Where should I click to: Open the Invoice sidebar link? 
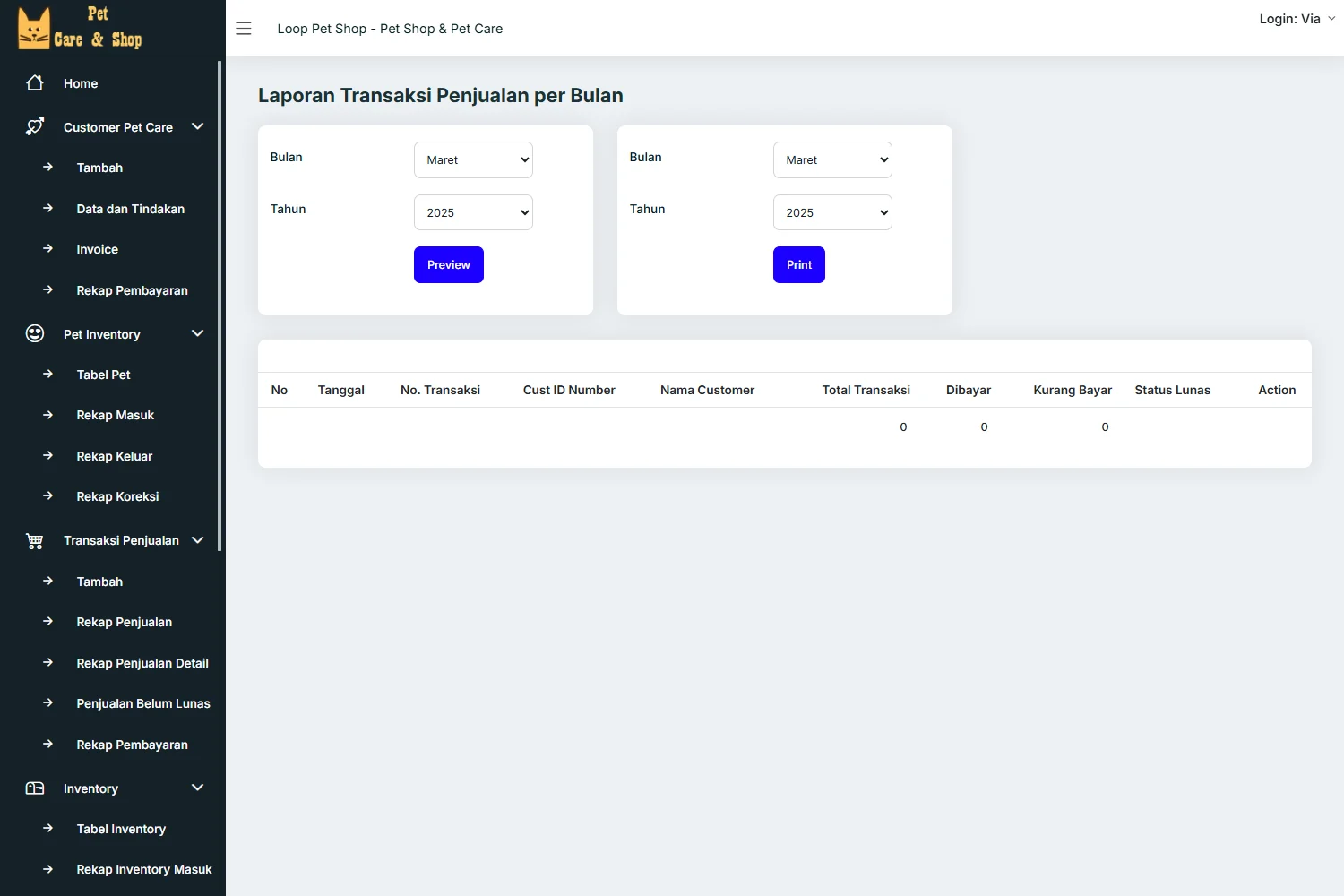click(x=98, y=249)
